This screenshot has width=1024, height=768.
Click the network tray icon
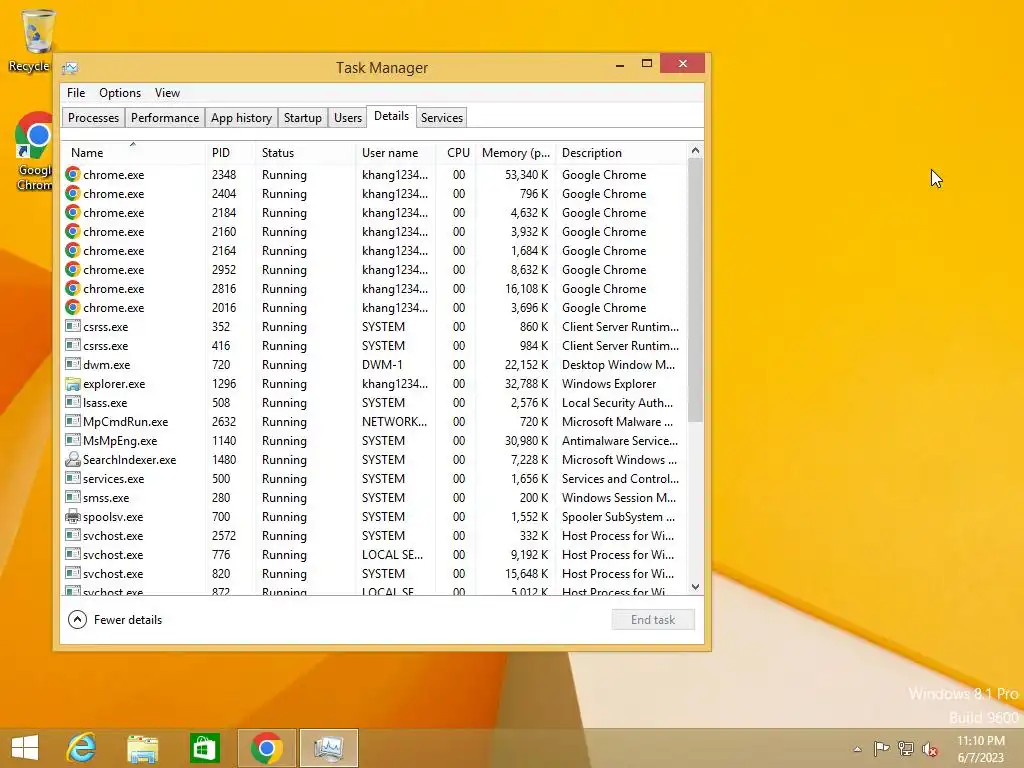[x=906, y=748]
